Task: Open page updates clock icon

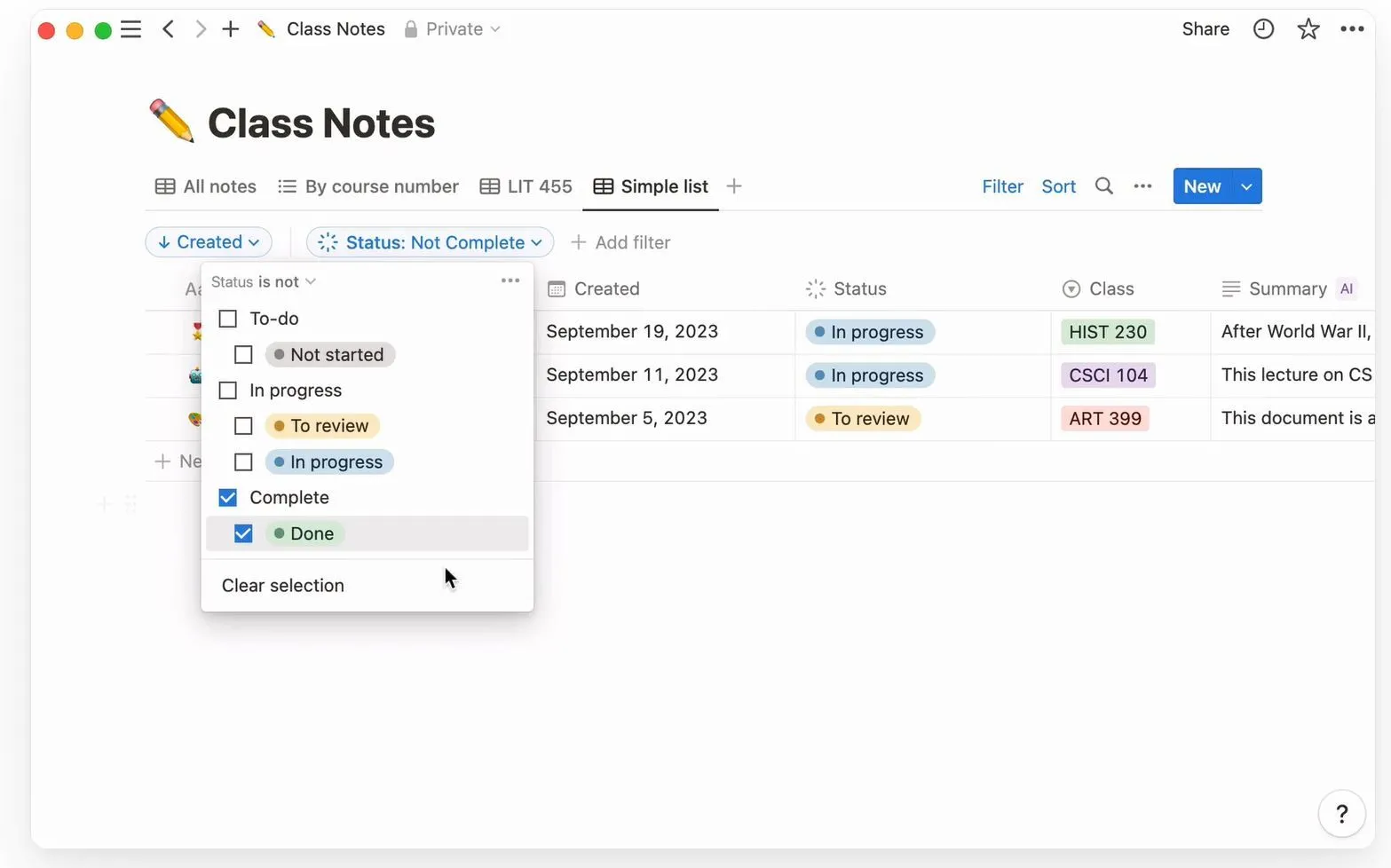Action: [x=1262, y=29]
